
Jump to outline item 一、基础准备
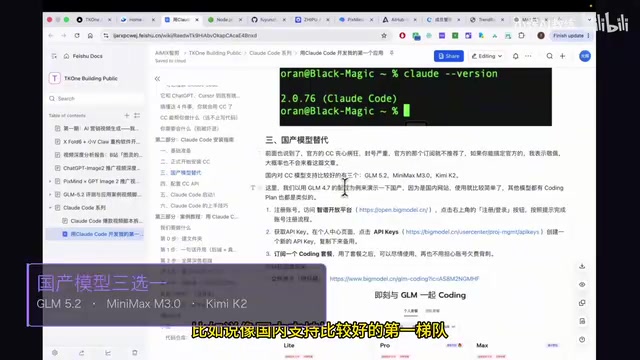tap(176, 151)
